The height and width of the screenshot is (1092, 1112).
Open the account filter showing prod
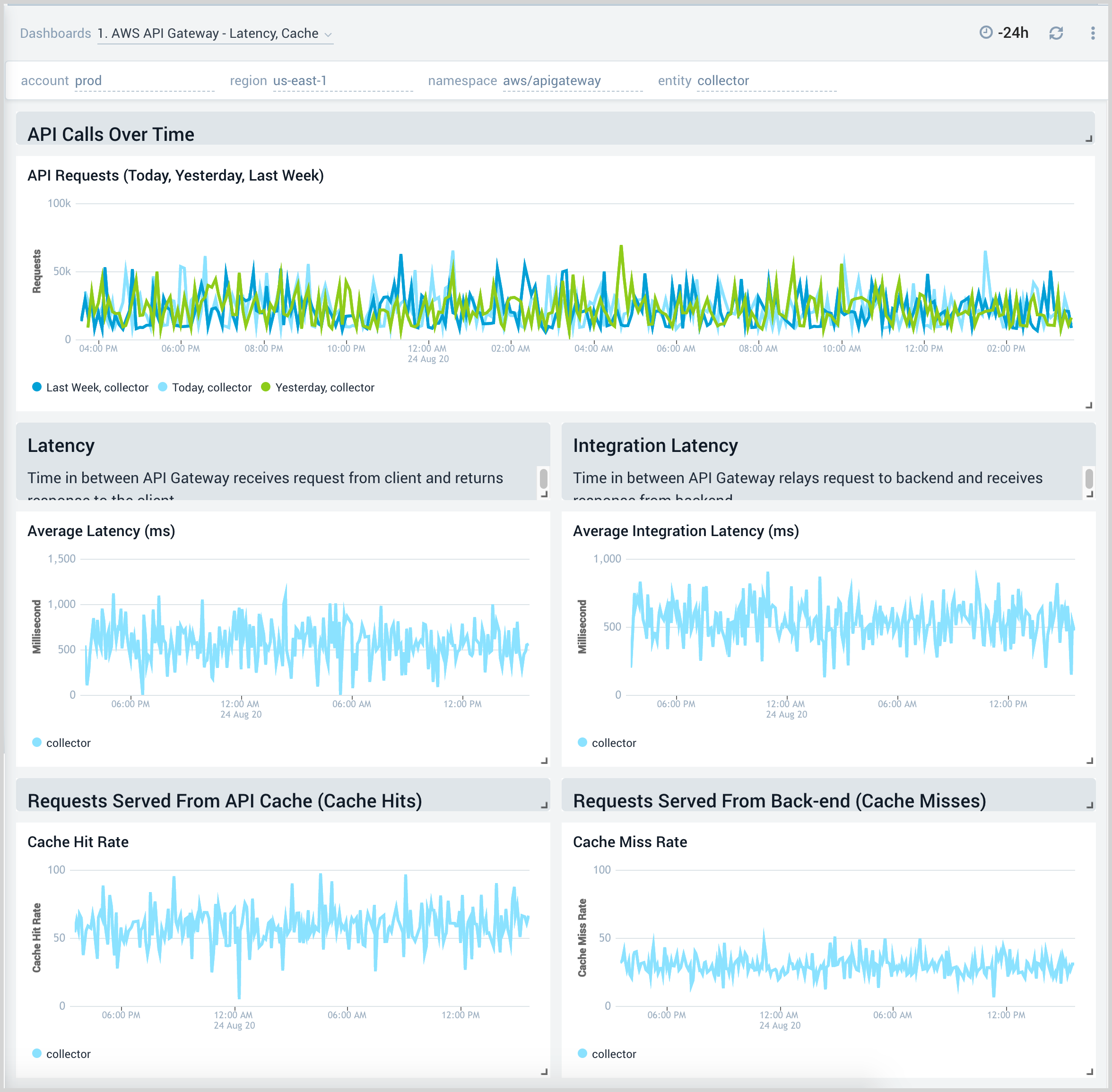coord(89,80)
